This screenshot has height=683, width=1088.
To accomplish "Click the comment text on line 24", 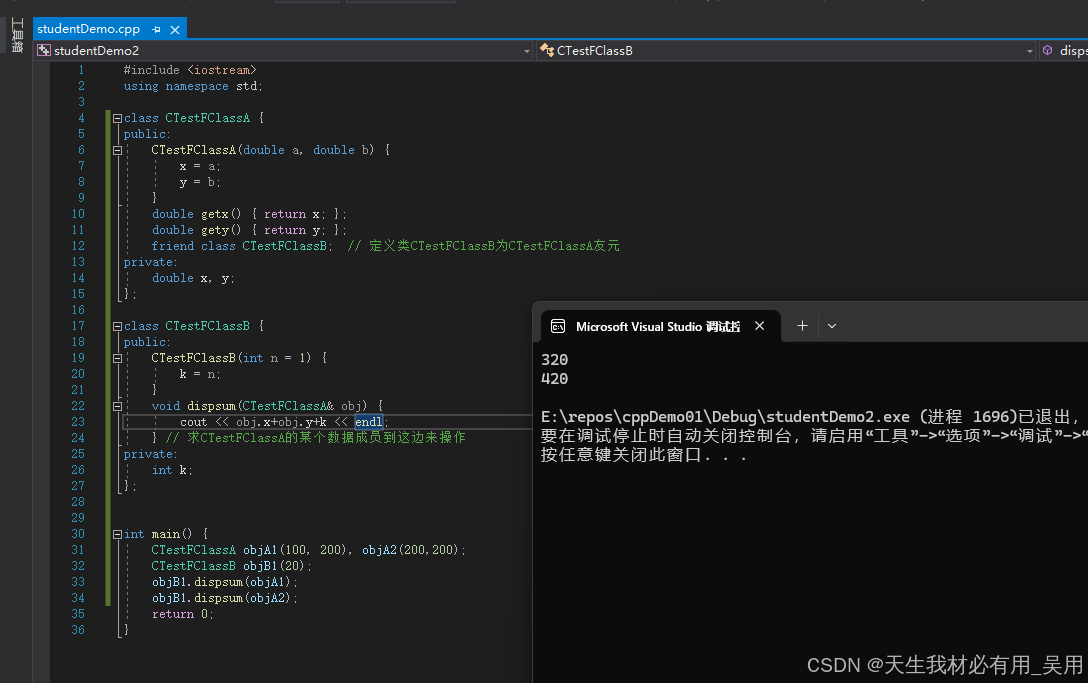I will click(x=316, y=438).
